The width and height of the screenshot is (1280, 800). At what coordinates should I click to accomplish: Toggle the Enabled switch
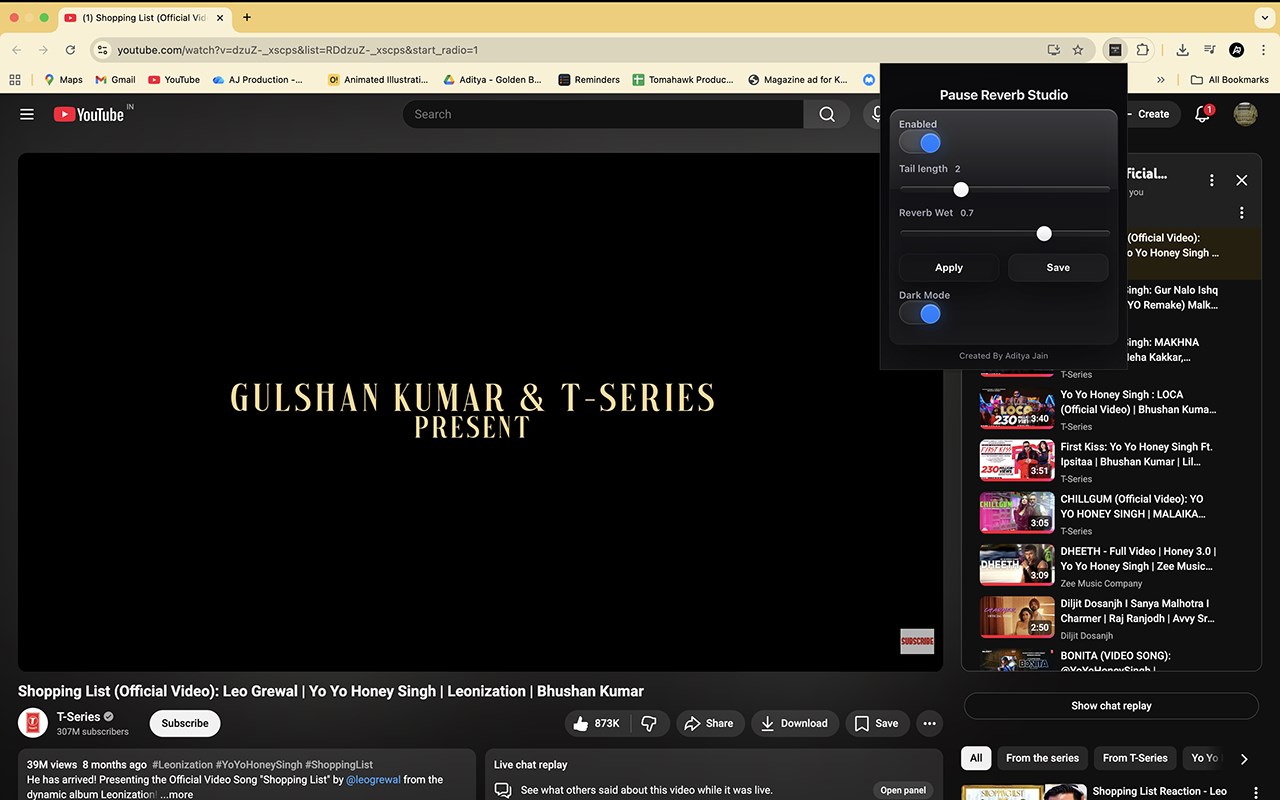pyautogui.click(x=920, y=143)
